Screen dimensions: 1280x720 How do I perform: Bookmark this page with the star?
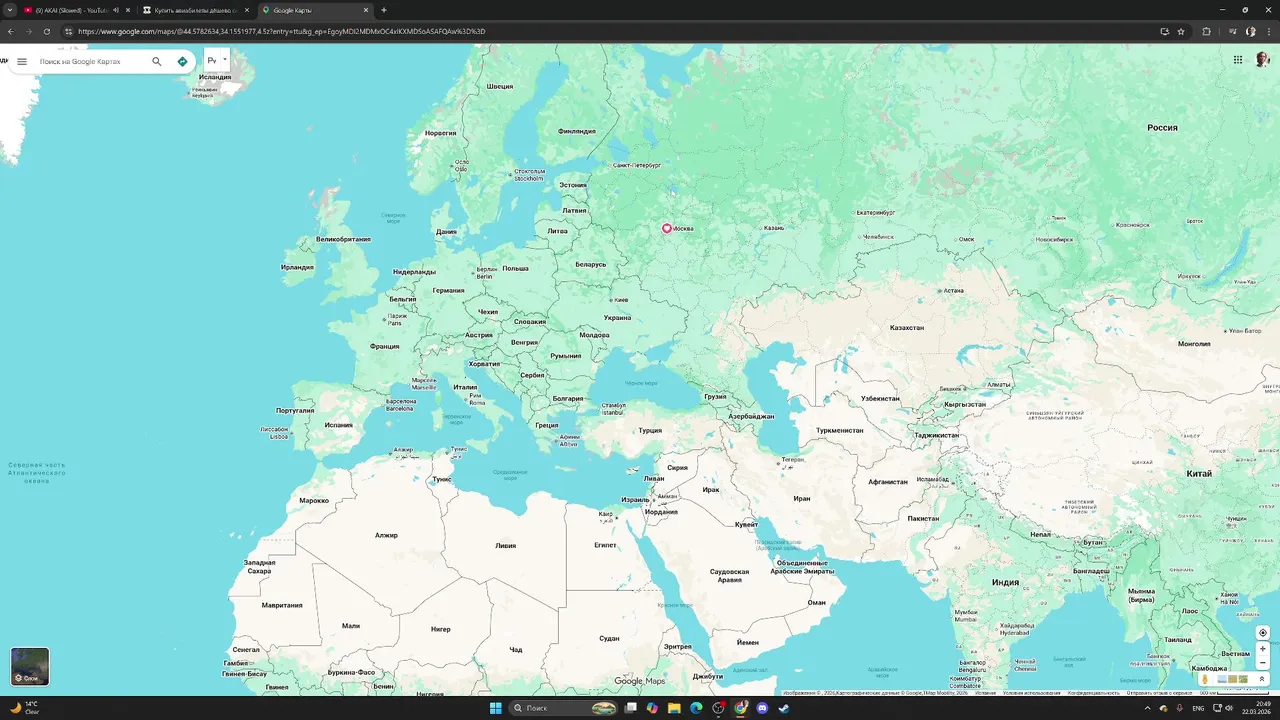[1181, 31]
